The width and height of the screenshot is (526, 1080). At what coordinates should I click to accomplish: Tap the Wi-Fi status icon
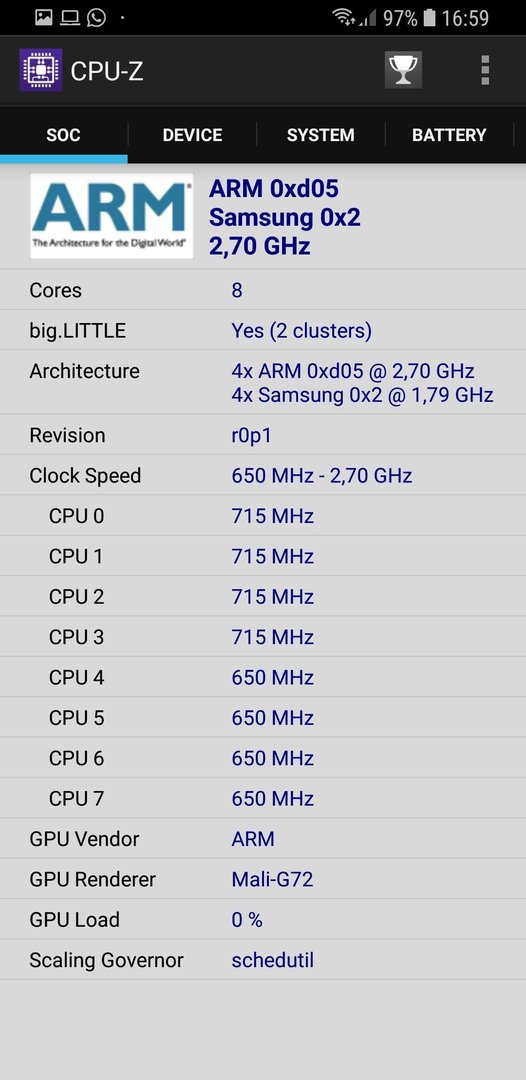pos(344,17)
